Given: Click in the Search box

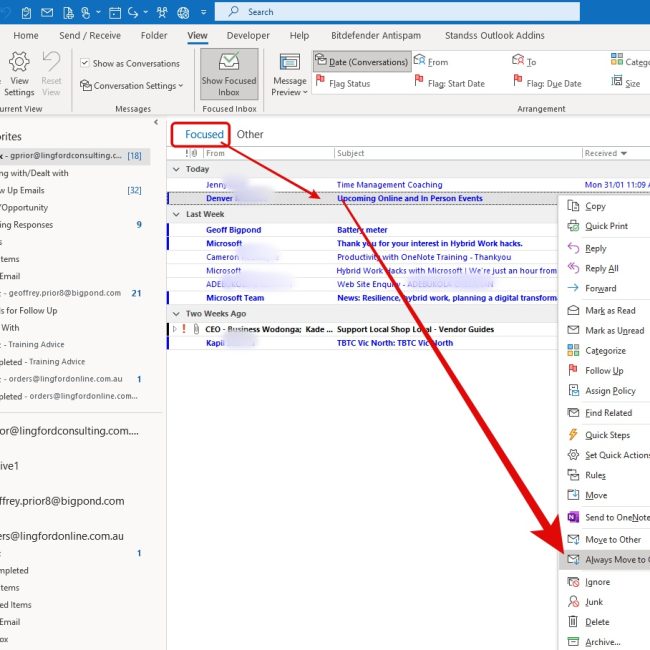Looking at the screenshot, I should [x=397, y=12].
